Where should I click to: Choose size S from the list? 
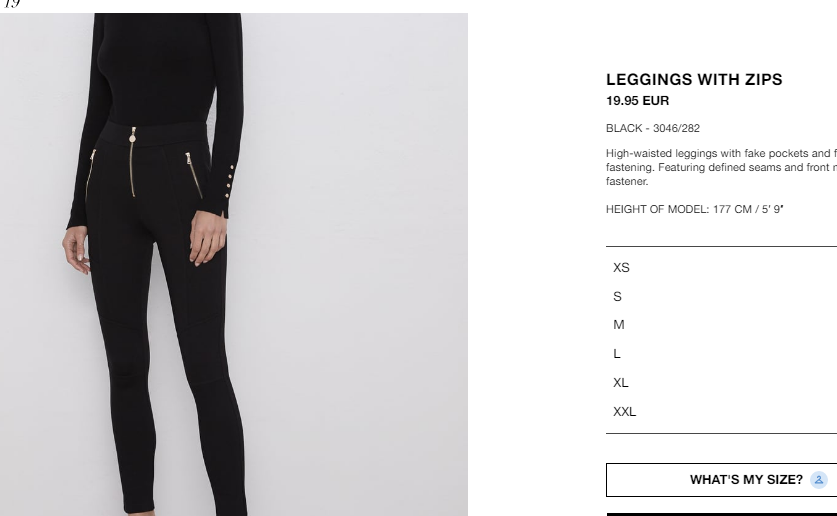point(721,297)
